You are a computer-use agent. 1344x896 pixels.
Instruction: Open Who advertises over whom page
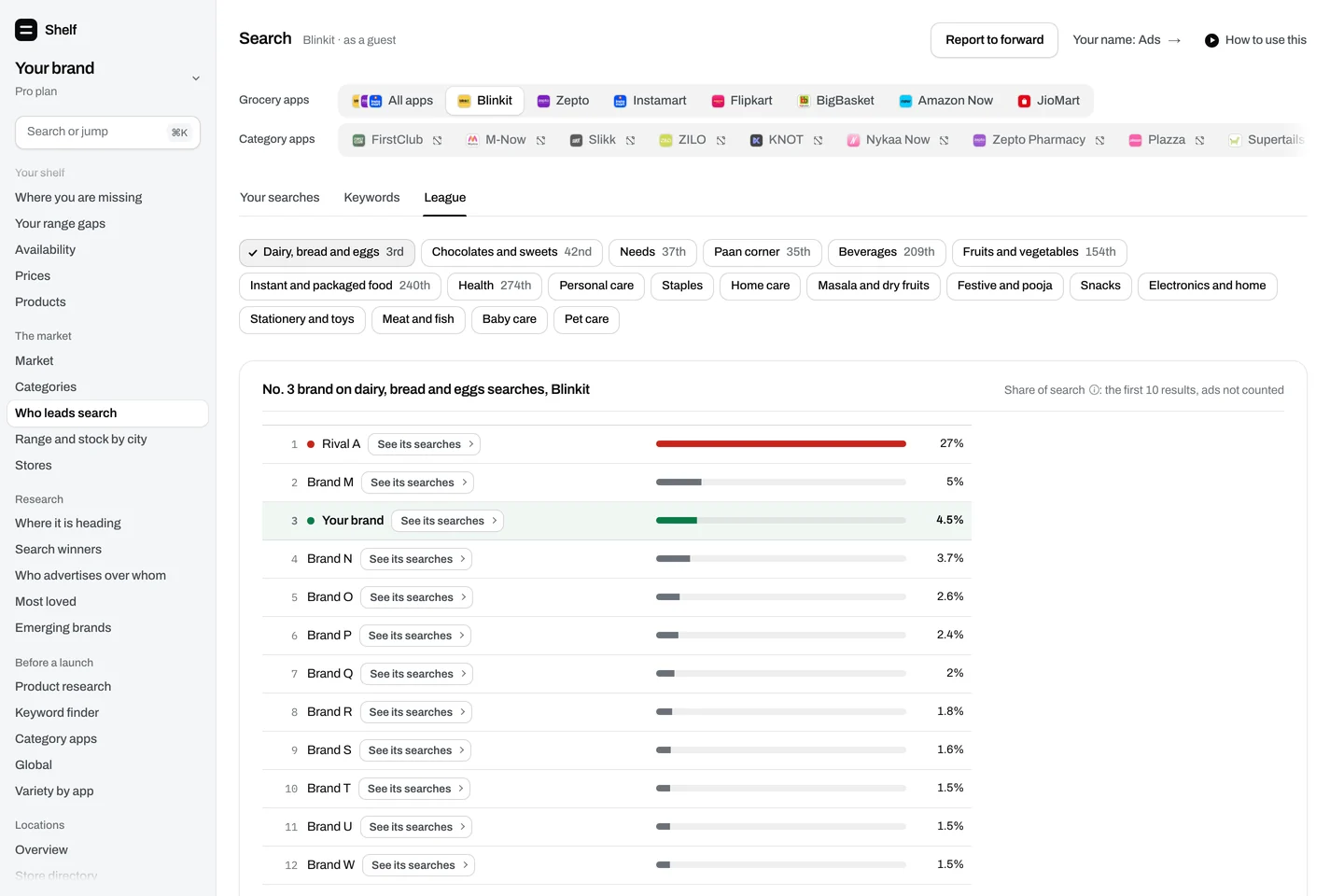[x=91, y=576]
